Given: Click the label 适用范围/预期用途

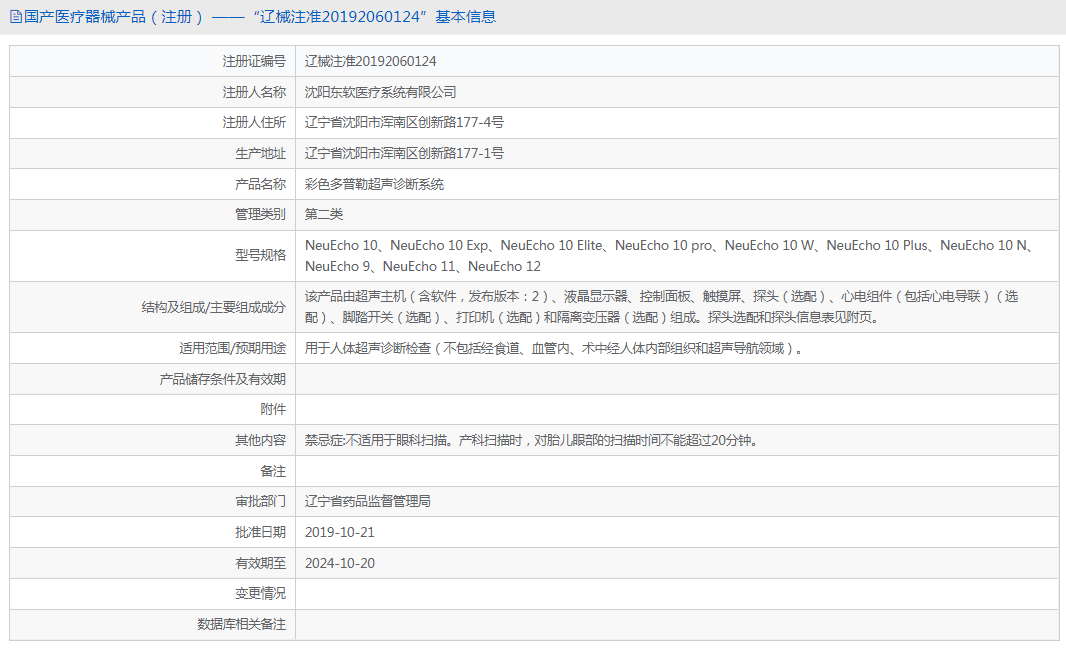Looking at the screenshot, I should [233, 348].
